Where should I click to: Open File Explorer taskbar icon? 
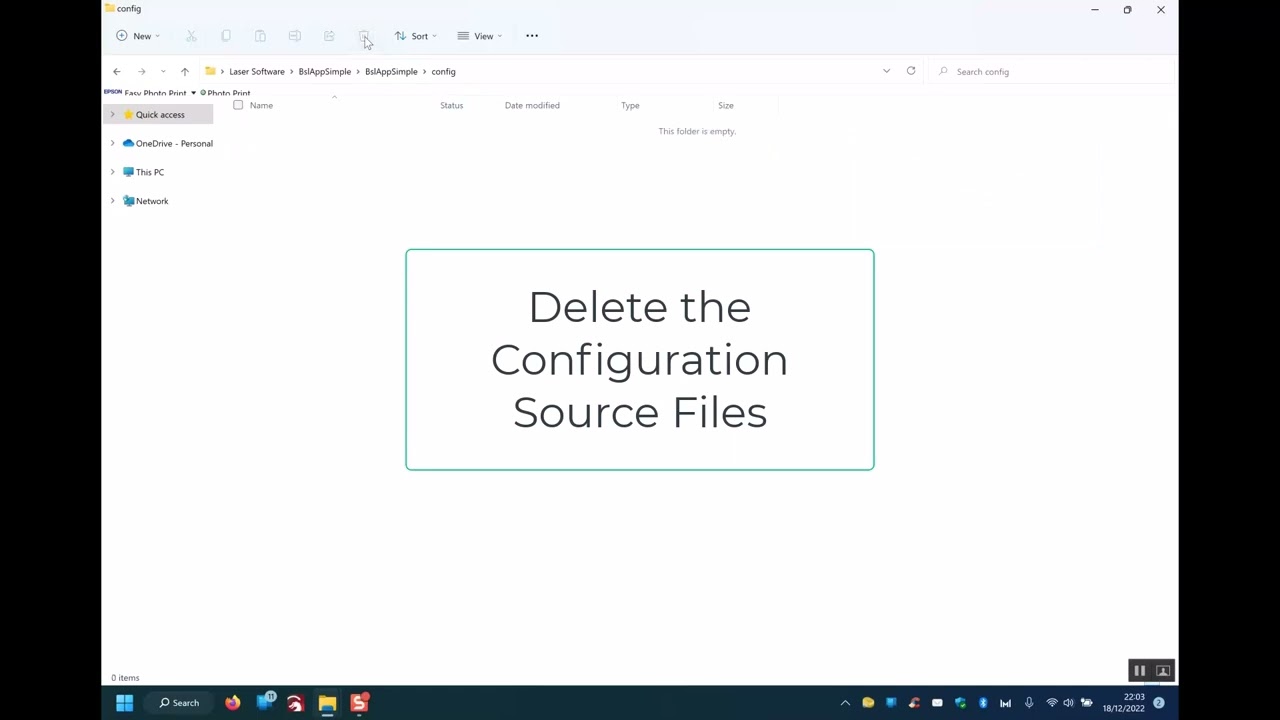point(327,703)
